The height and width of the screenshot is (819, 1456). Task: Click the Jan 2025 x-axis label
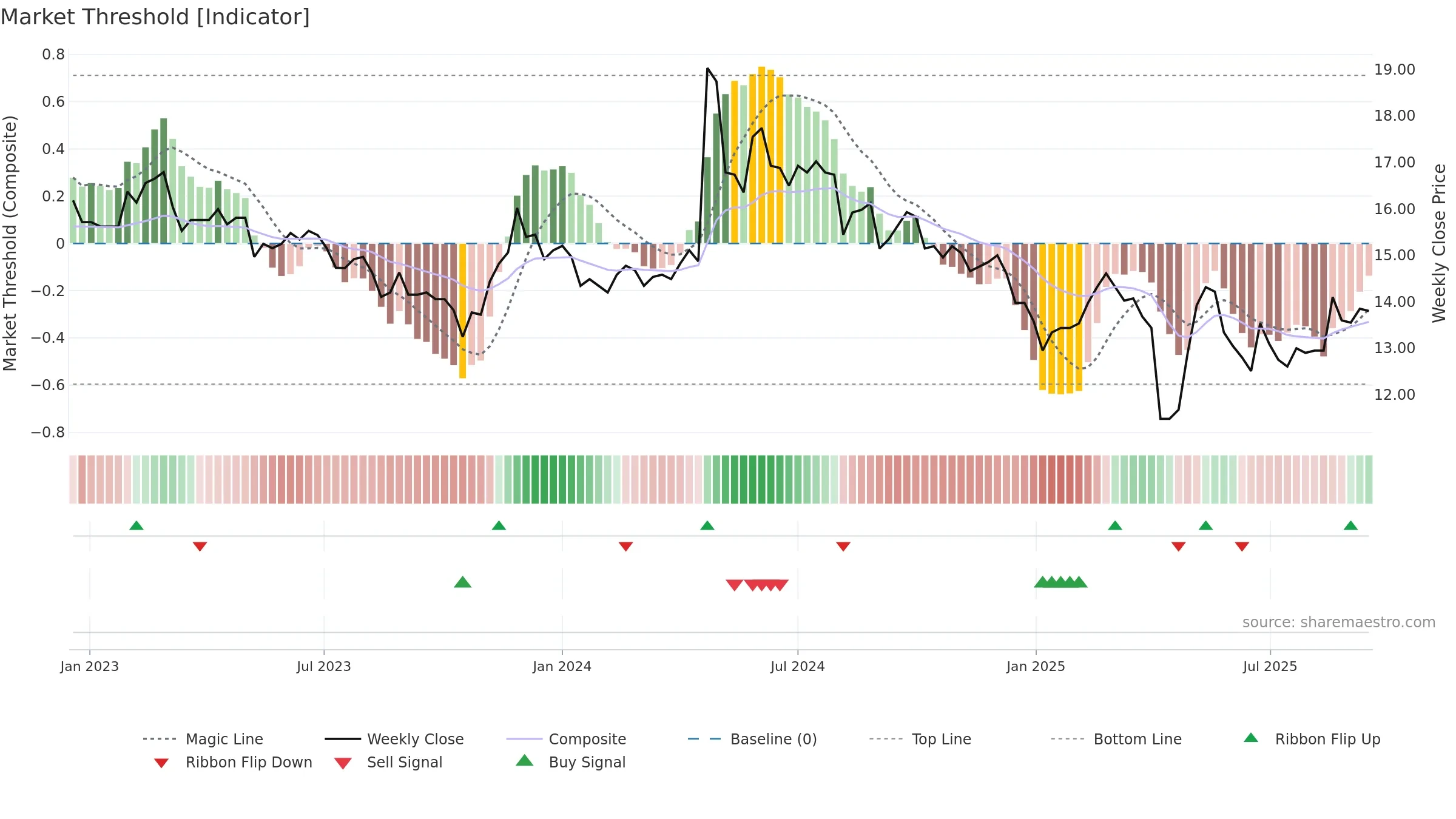[x=1036, y=667]
